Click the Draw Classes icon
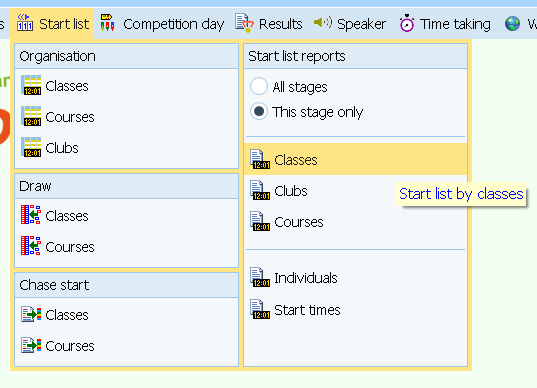This screenshot has width=537, height=388. [31, 215]
